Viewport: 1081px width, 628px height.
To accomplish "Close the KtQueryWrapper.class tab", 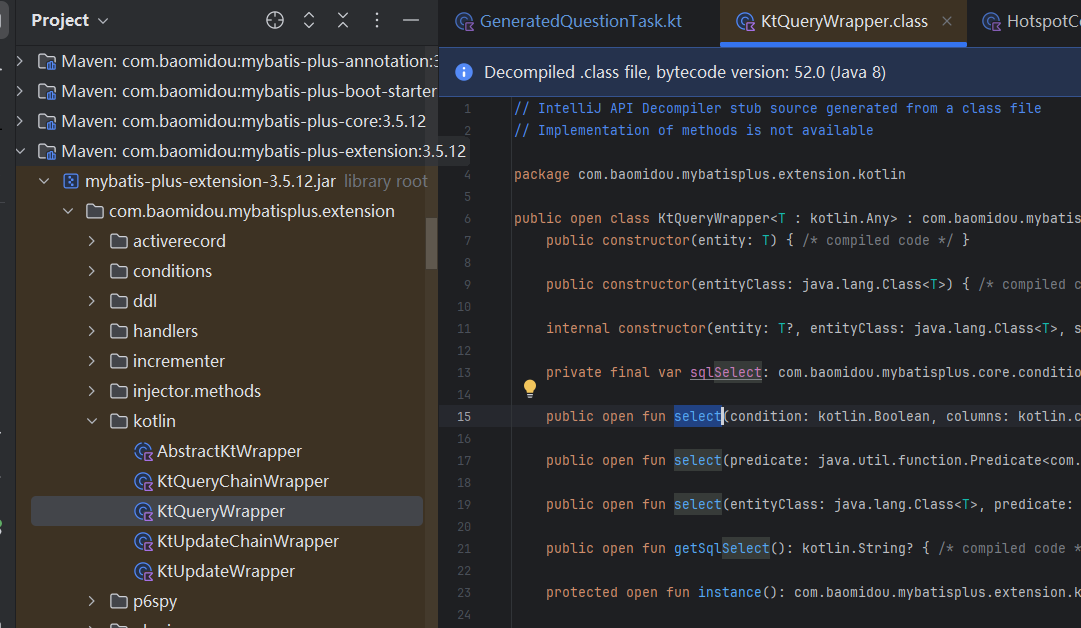I will [x=947, y=21].
